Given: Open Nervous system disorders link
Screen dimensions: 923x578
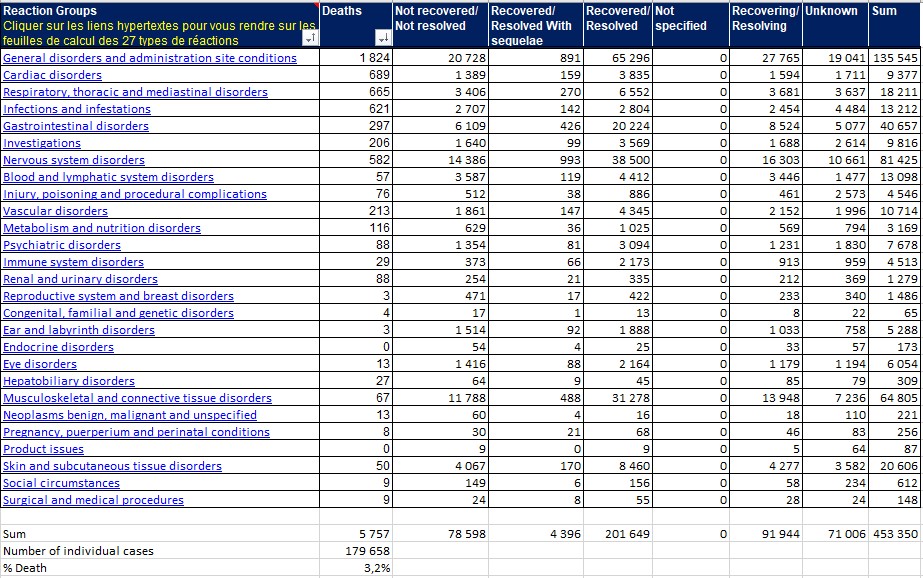Looking at the screenshot, I should pyautogui.click(x=74, y=160).
